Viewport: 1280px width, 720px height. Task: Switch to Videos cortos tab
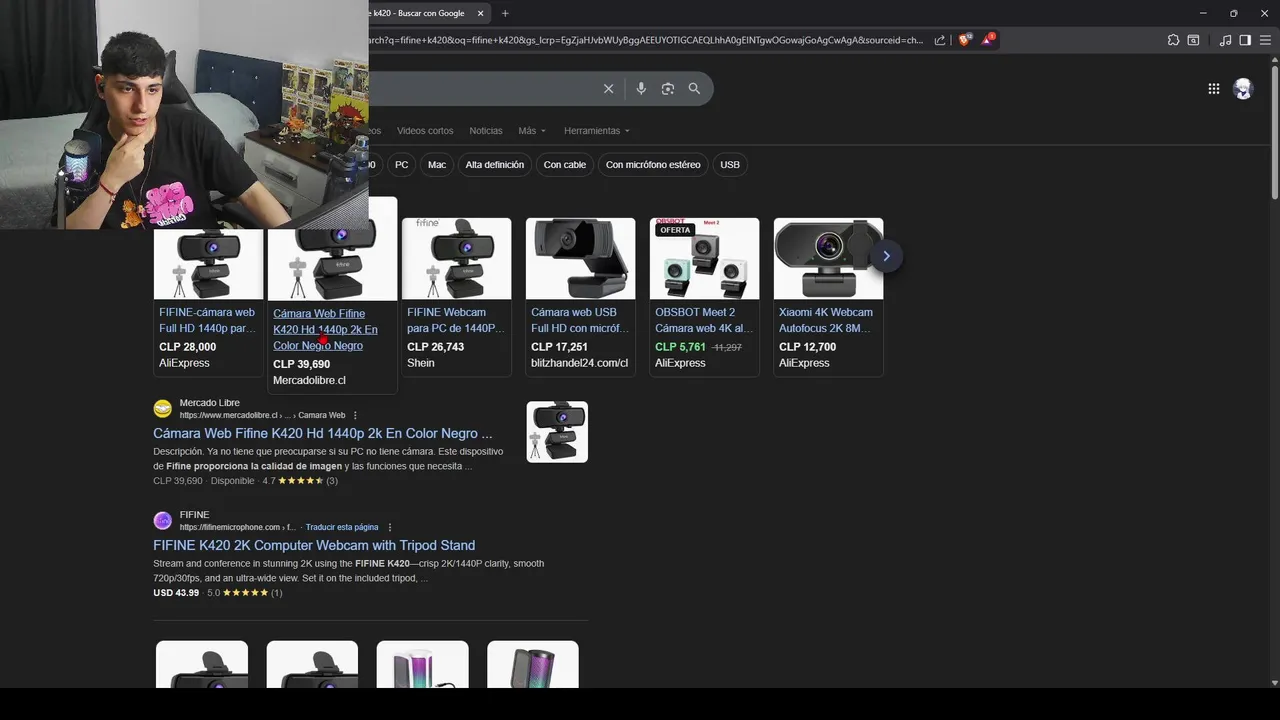[425, 131]
